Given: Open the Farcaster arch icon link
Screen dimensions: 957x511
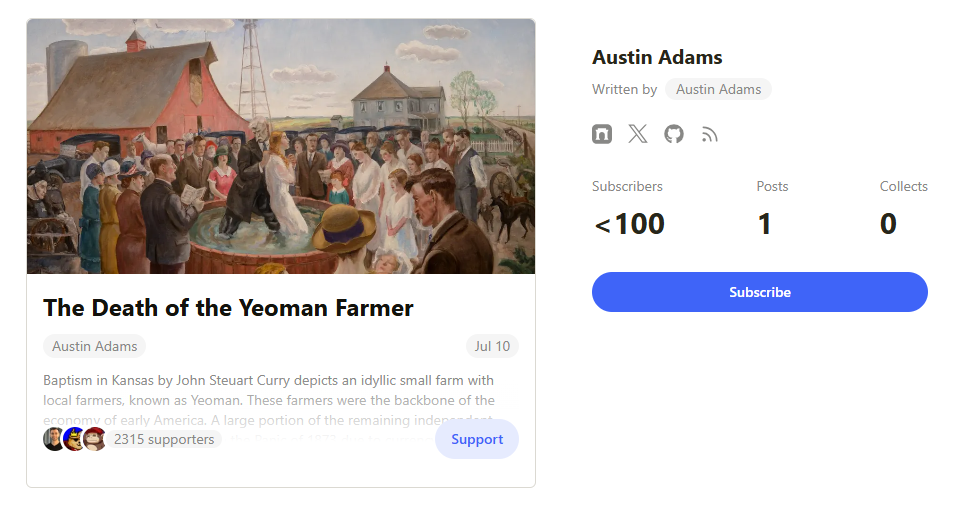Looking at the screenshot, I should click(602, 134).
